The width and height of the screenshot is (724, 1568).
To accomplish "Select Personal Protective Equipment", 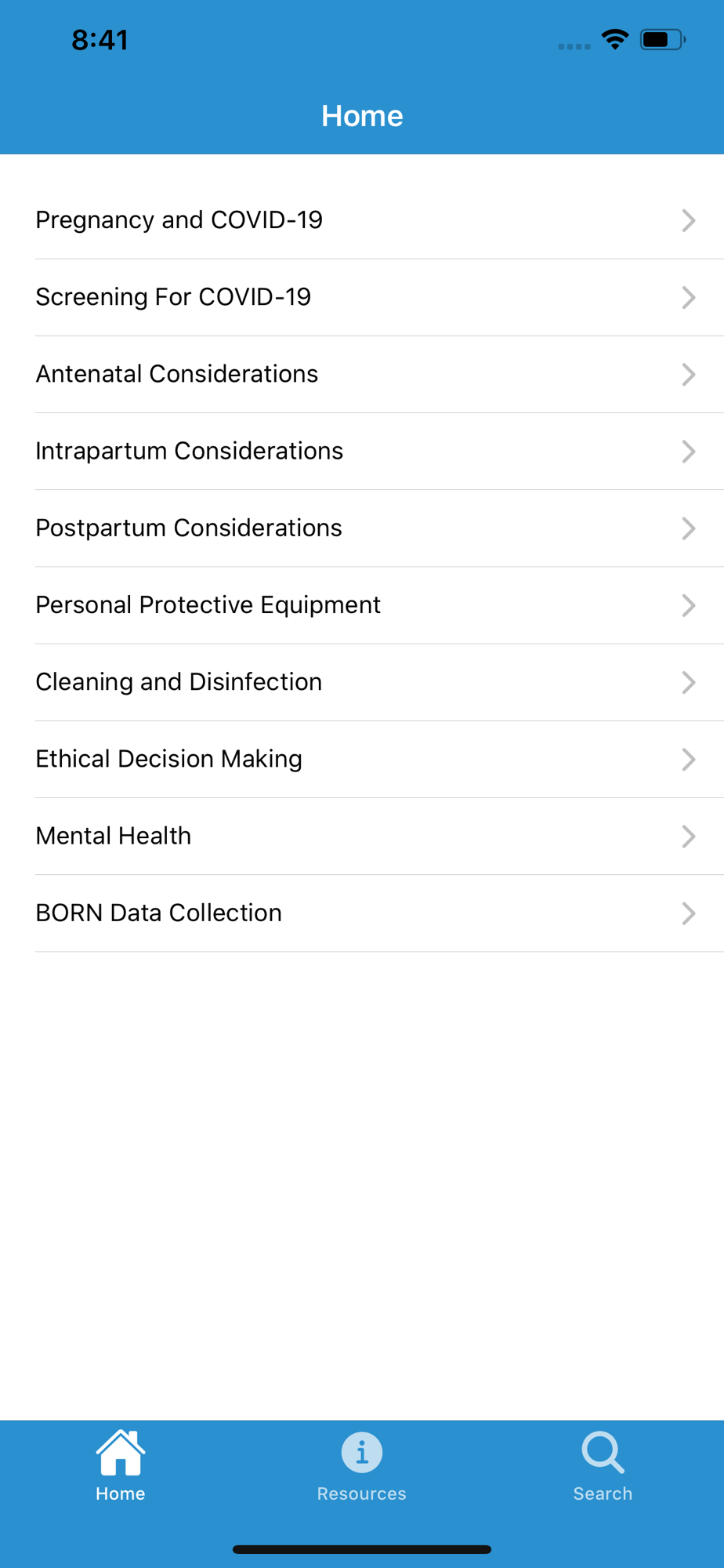I will 379,605.
